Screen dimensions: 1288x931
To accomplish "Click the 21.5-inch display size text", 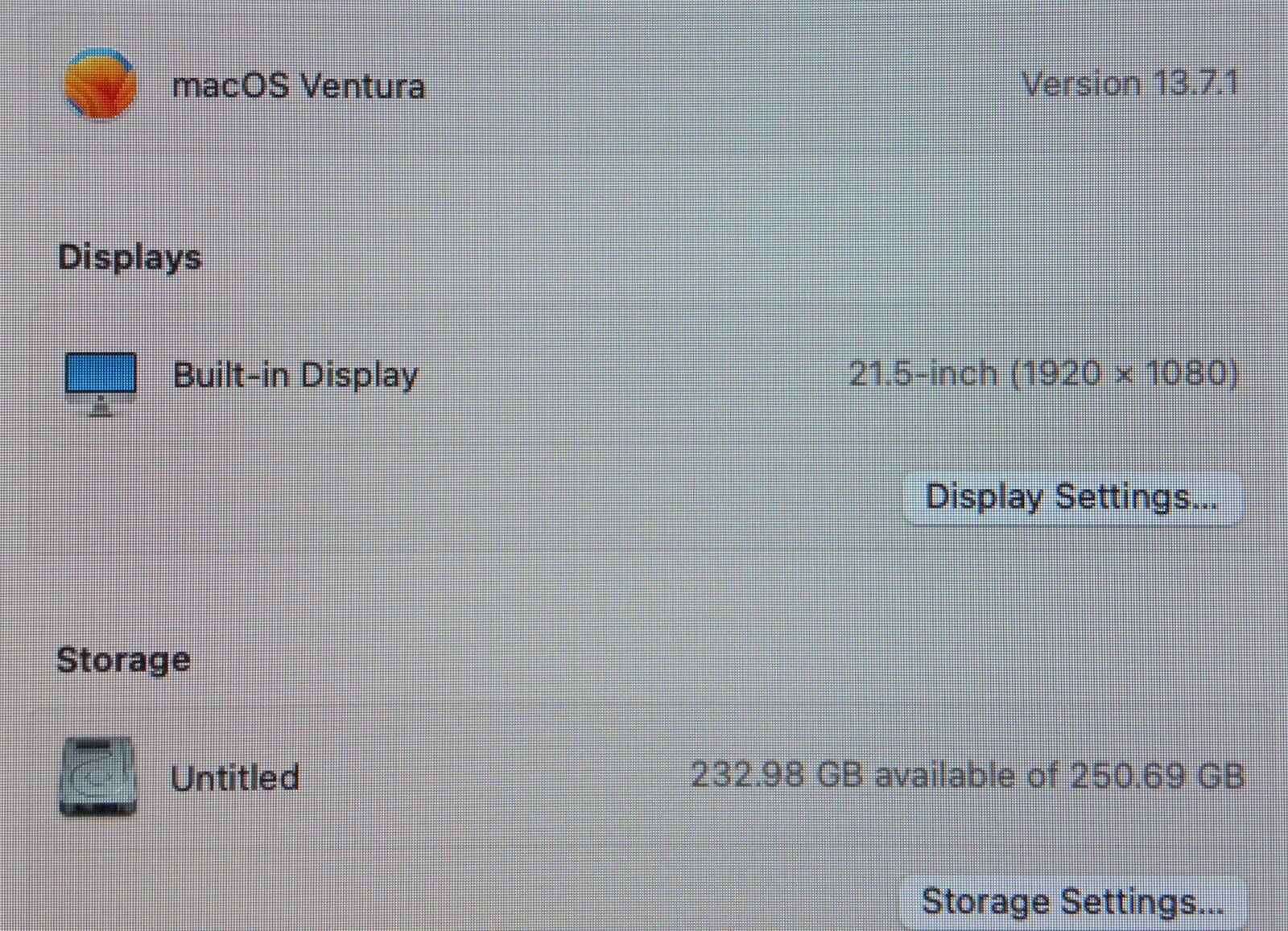I will point(923,373).
